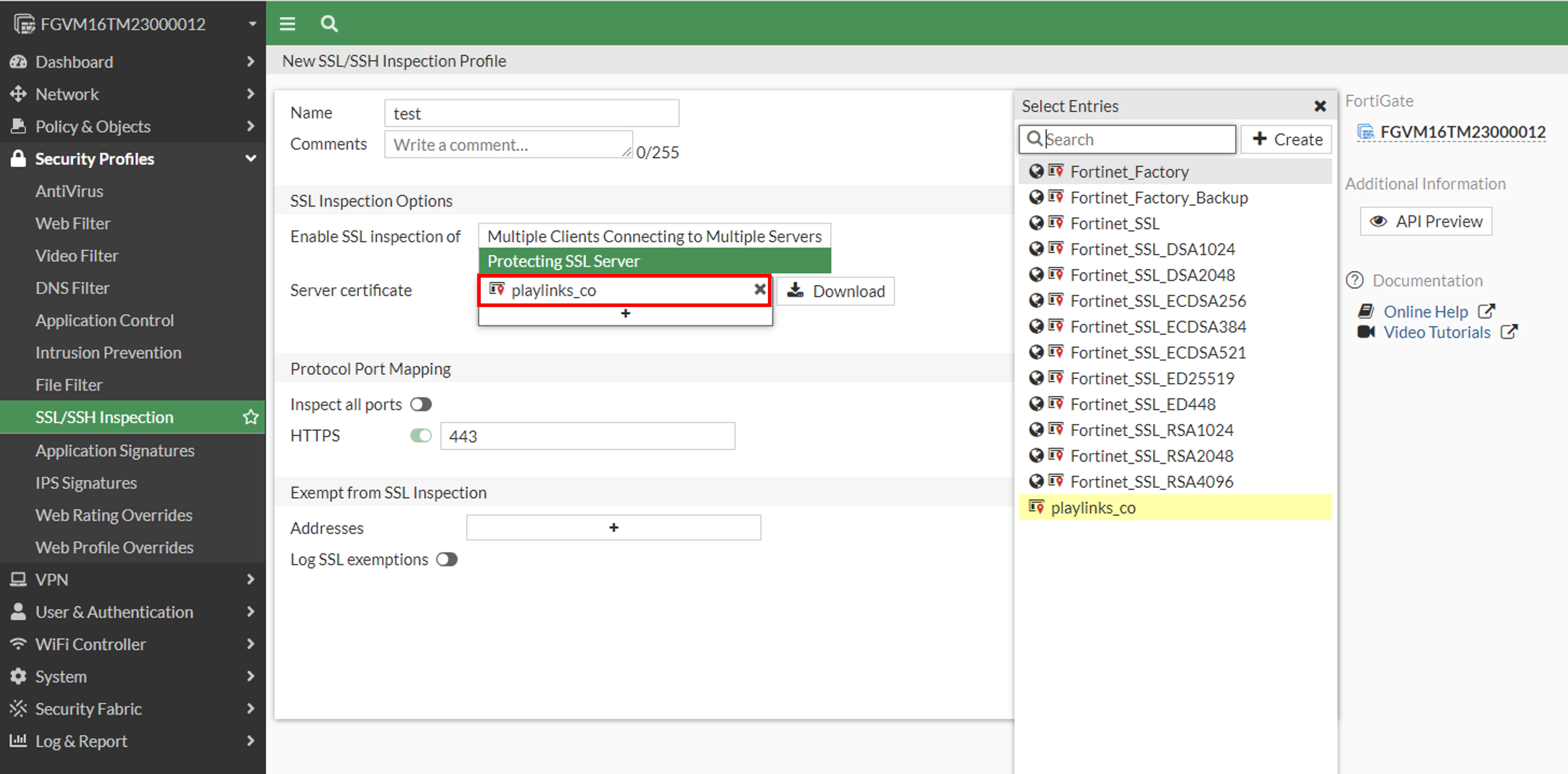Click the FortiGate device icon in header
This screenshot has width=1568, height=774.
[24, 24]
